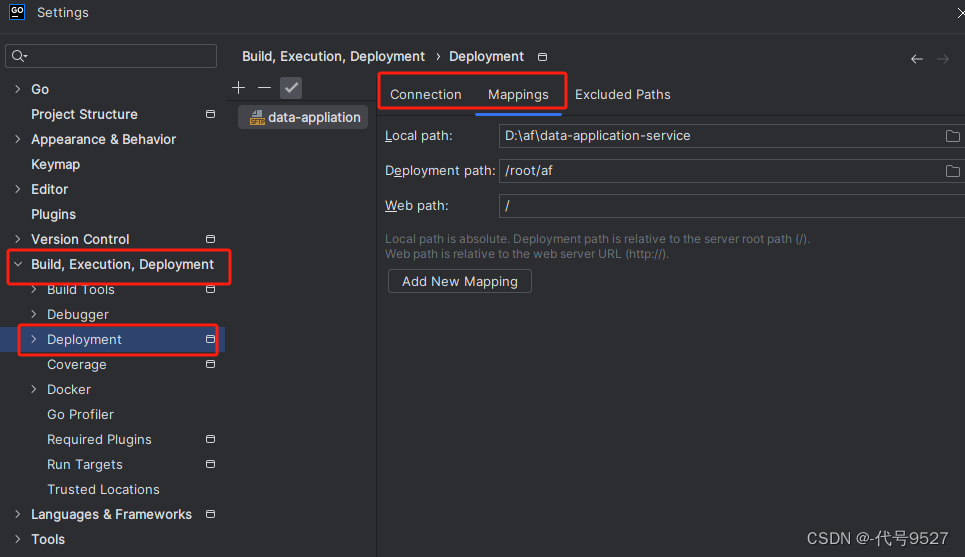Click project-level icon beside Deployment breadcrumb
The width and height of the screenshot is (965, 557).
[542, 57]
